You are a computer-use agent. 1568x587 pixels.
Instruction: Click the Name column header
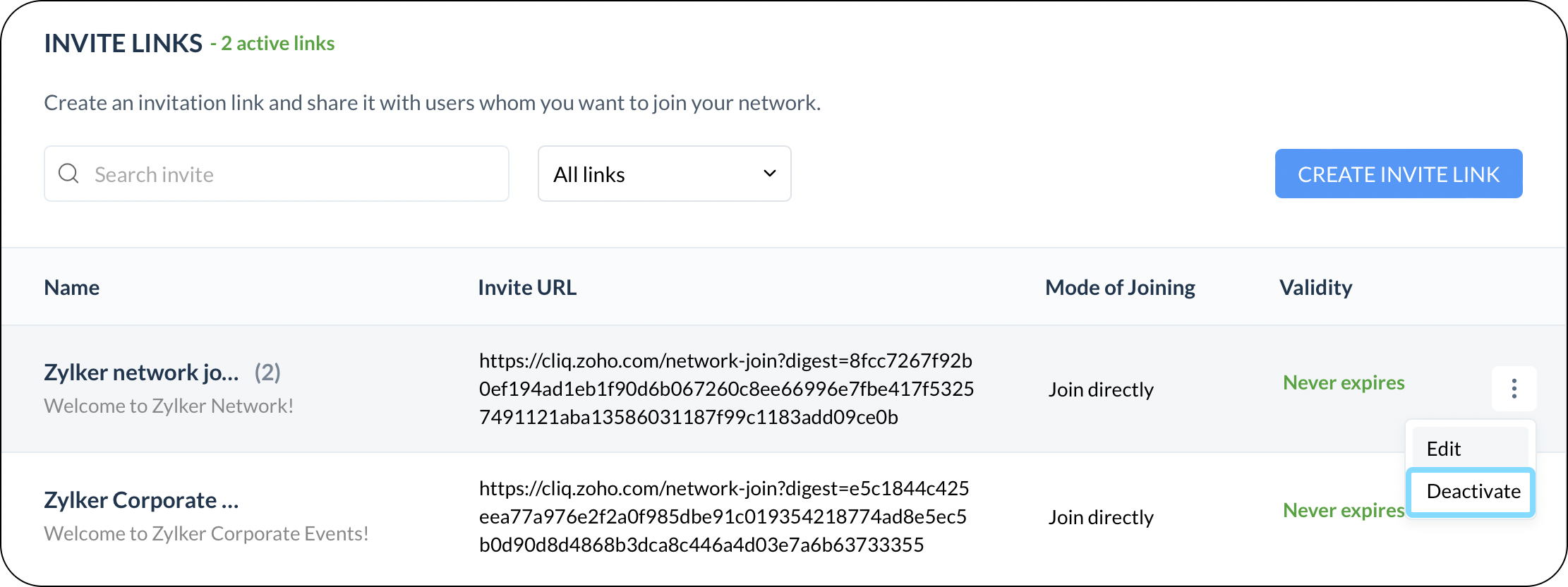[x=71, y=287]
